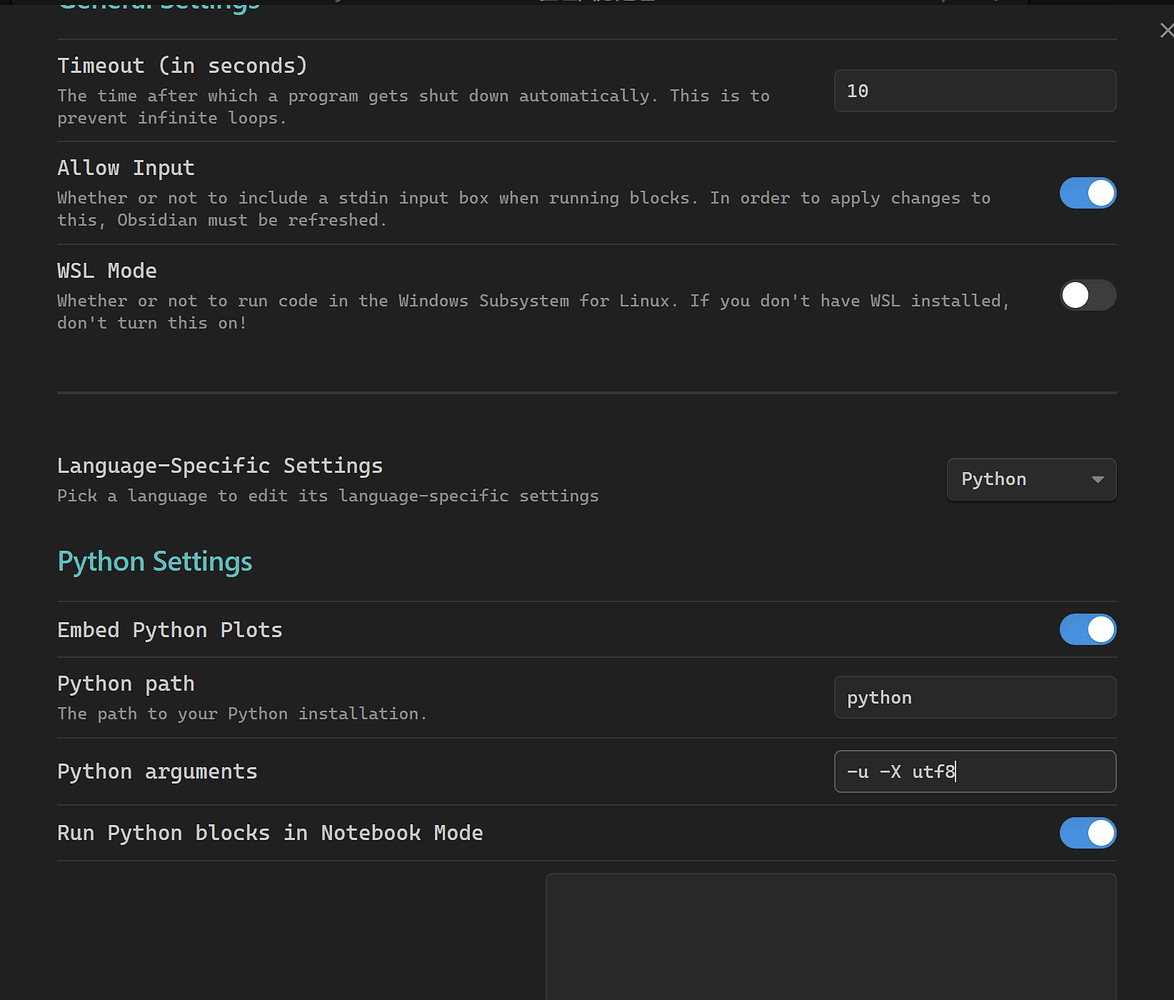Enable the WSL Mode switch
The height and width of the screenshot is (1000, 1174).
[x=1087, y=295]
